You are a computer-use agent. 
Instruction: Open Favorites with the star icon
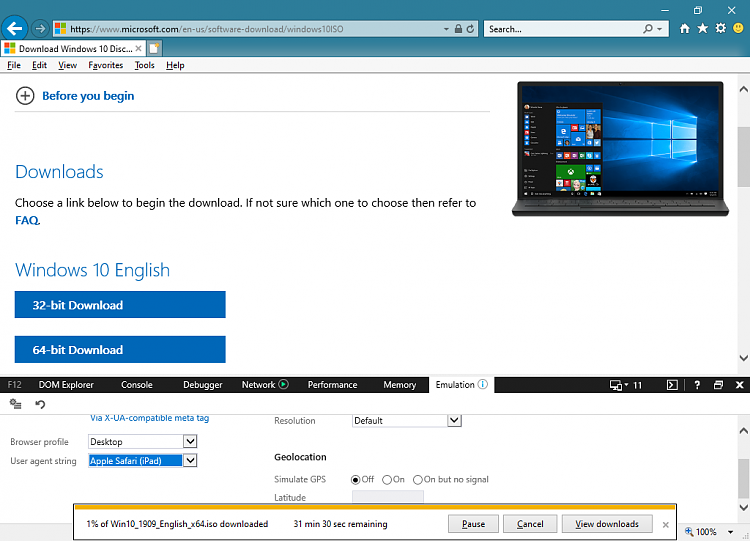702,29
